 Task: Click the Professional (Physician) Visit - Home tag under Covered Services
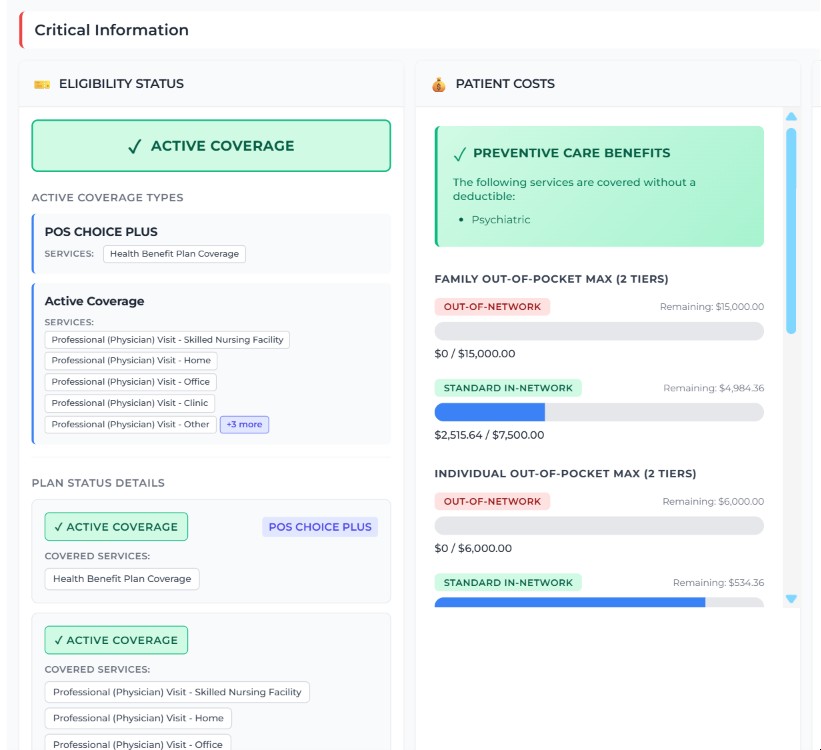click(x=138, y=718)
